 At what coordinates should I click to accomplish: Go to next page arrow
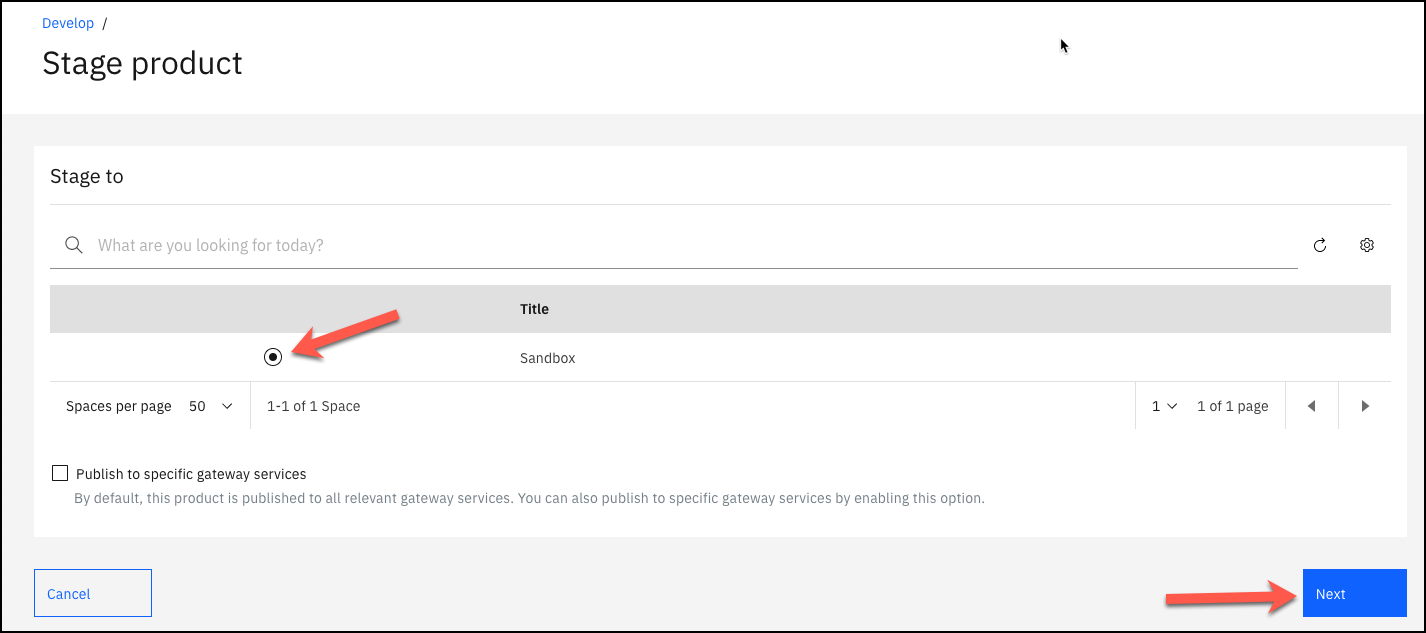(x=1365, y=406)
